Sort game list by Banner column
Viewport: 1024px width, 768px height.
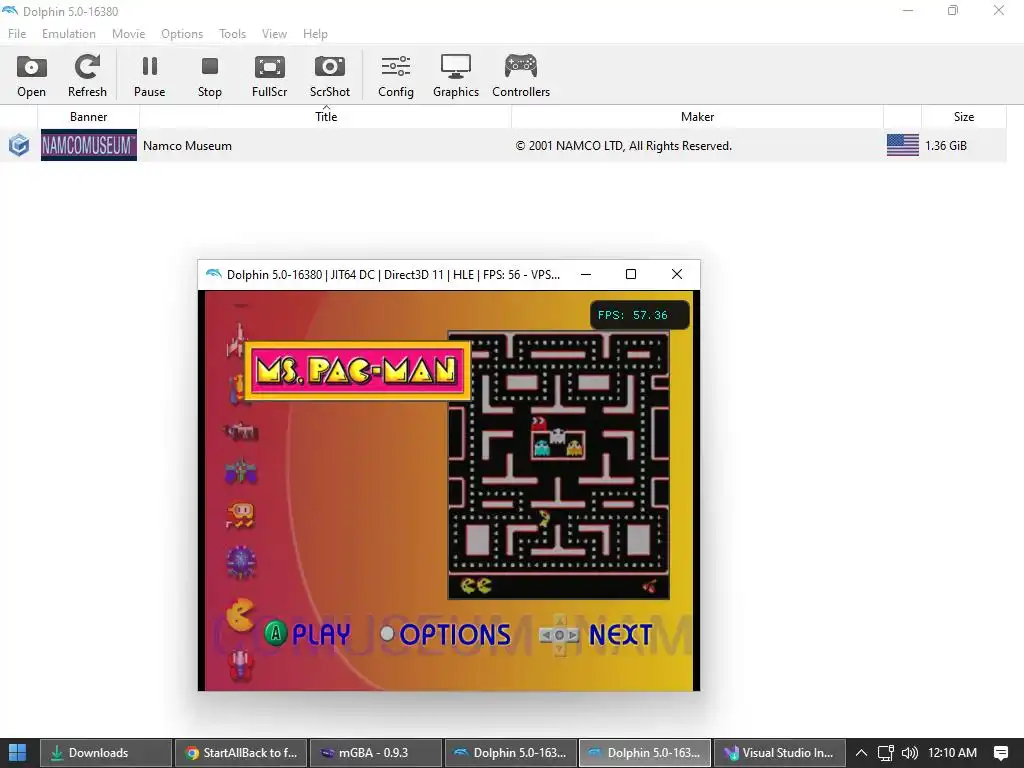pos(88,117)
